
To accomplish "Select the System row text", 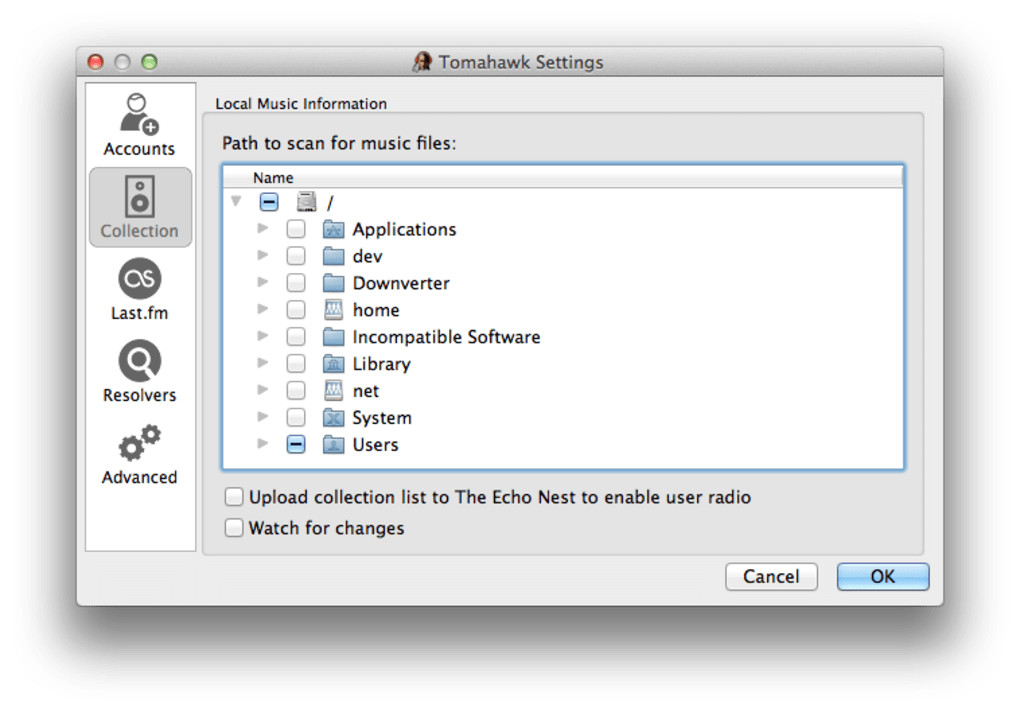I will [x=382, y=418].
